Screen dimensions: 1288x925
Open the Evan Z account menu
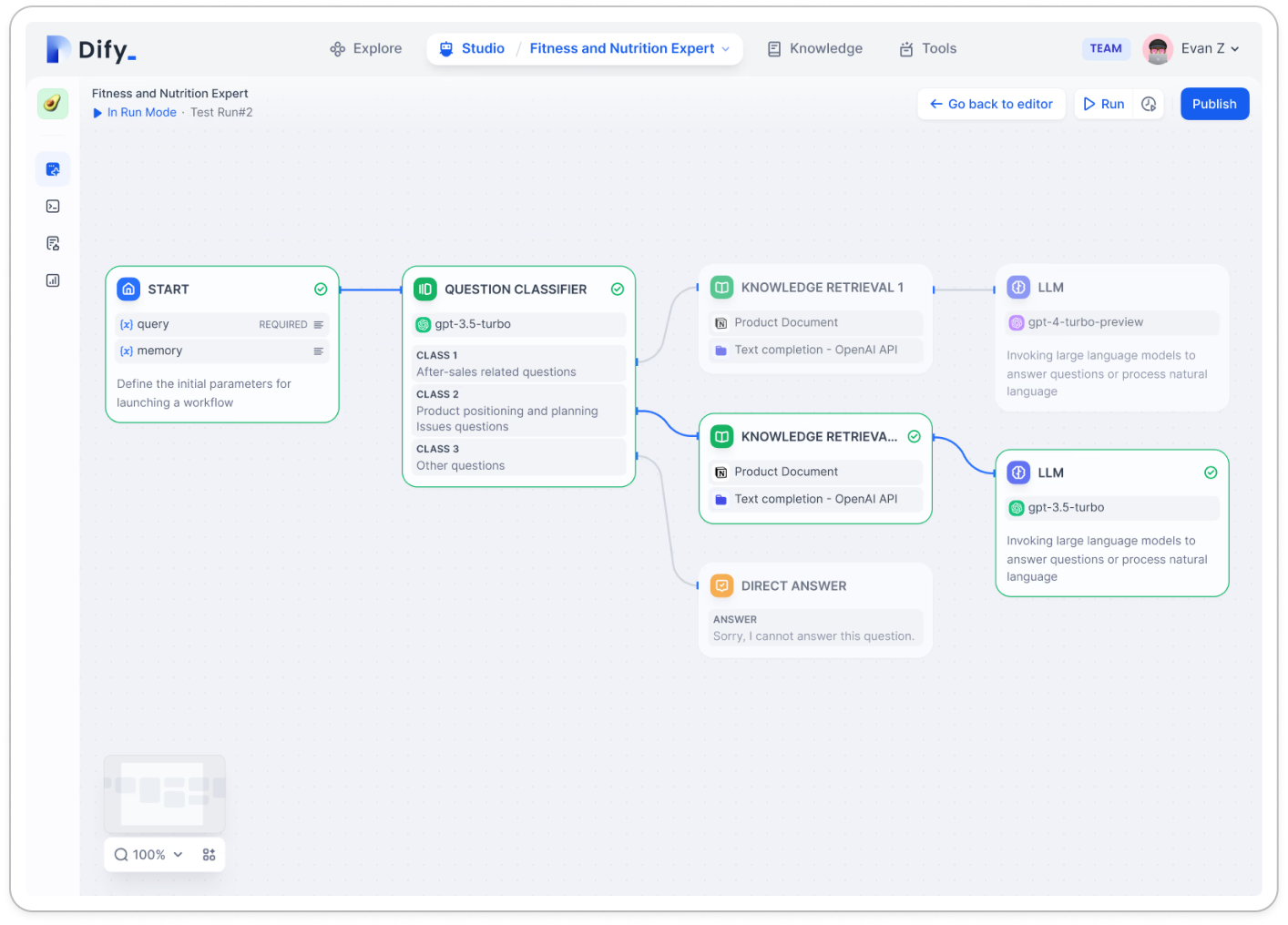coord(1192,49)
